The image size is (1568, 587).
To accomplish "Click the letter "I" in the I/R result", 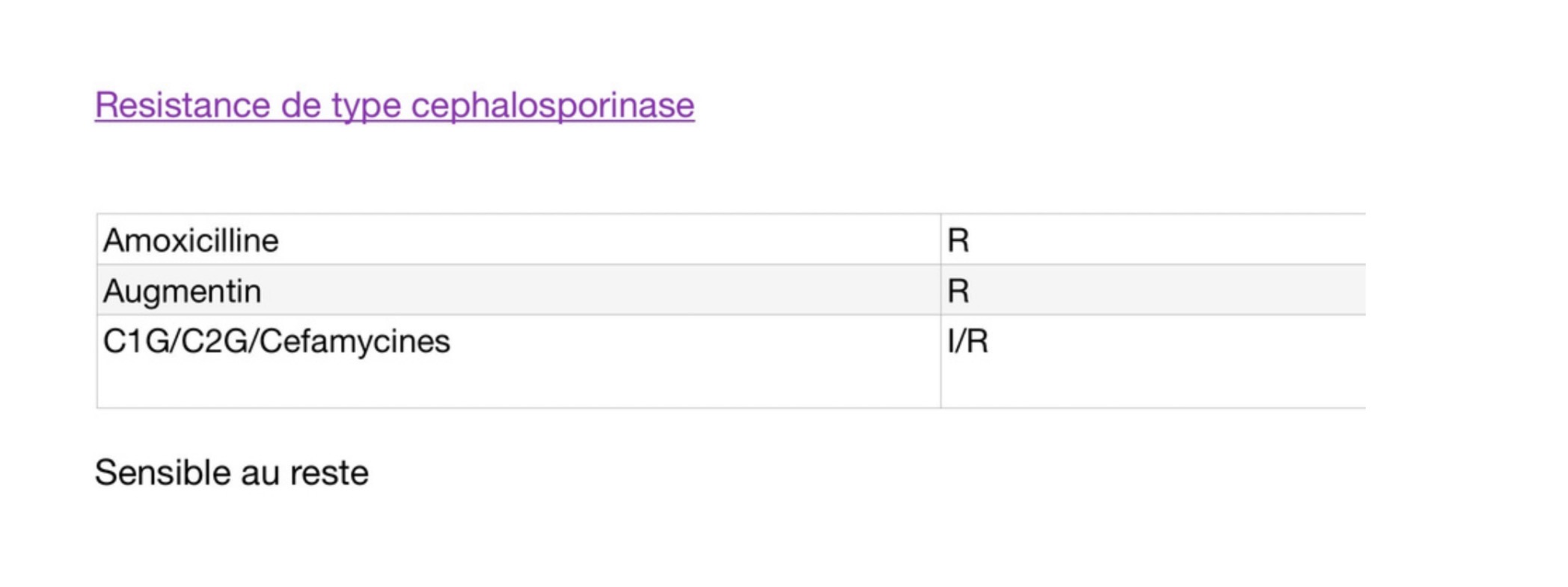I will click(950, 342).
